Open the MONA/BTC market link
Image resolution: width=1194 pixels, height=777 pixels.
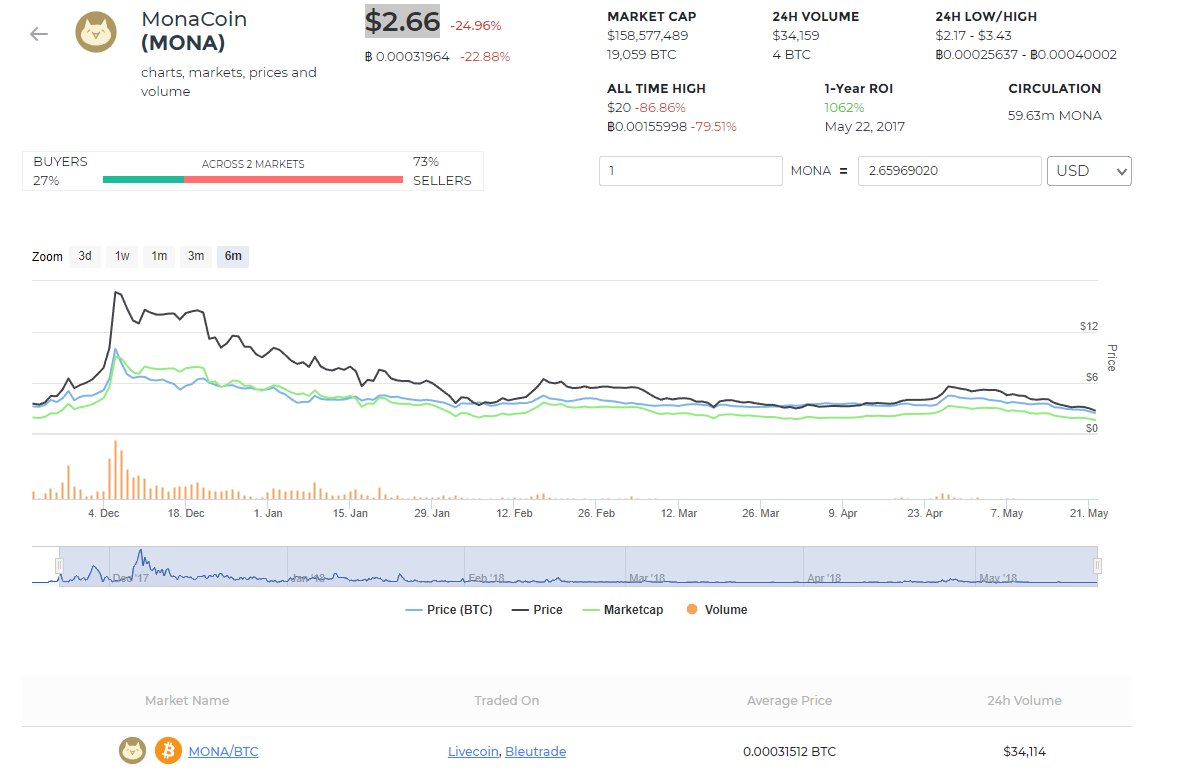pos(223,751)
